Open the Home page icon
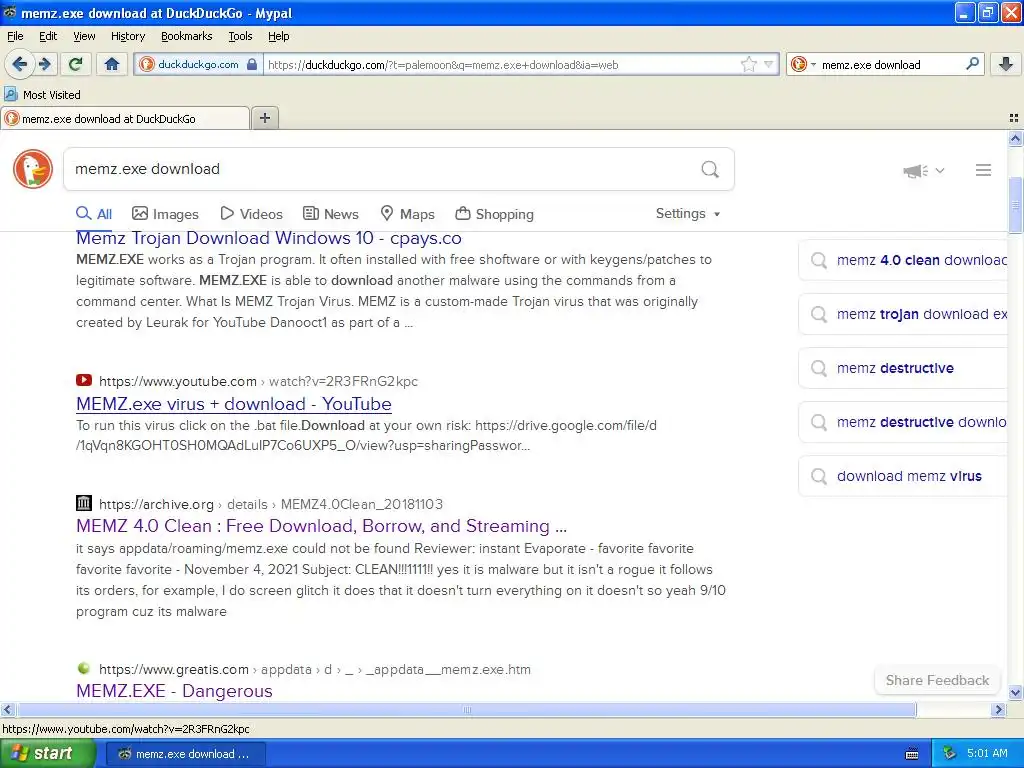The width and height of the screenshot is (1024, 768). 112,64
